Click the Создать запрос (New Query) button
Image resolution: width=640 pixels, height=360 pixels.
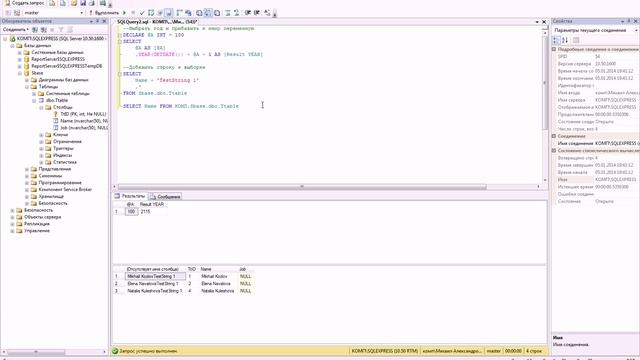tap(24, 3)
